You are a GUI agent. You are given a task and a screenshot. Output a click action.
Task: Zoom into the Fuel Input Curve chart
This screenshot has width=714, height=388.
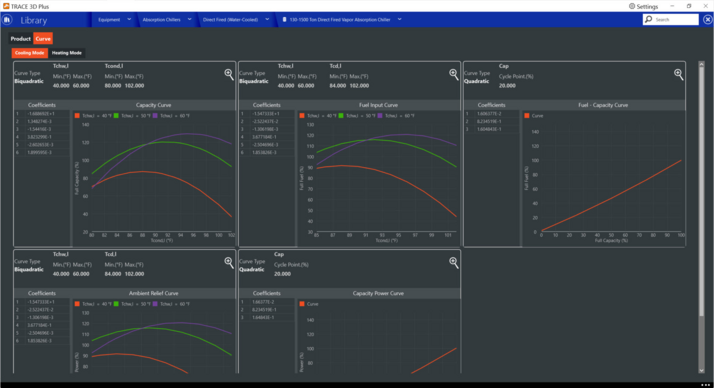click(454, 74)
